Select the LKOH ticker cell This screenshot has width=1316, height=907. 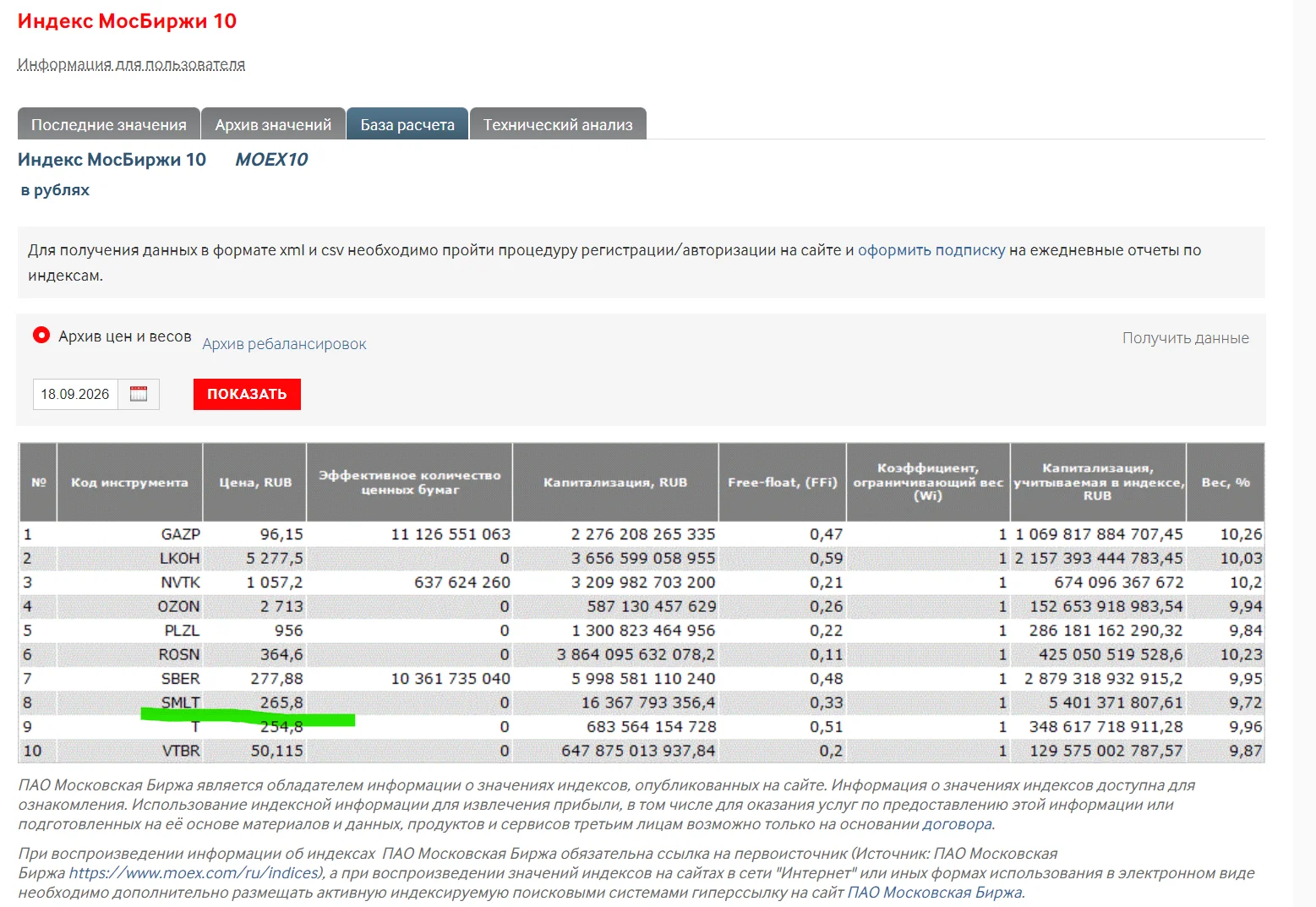[x=180, y=558]
